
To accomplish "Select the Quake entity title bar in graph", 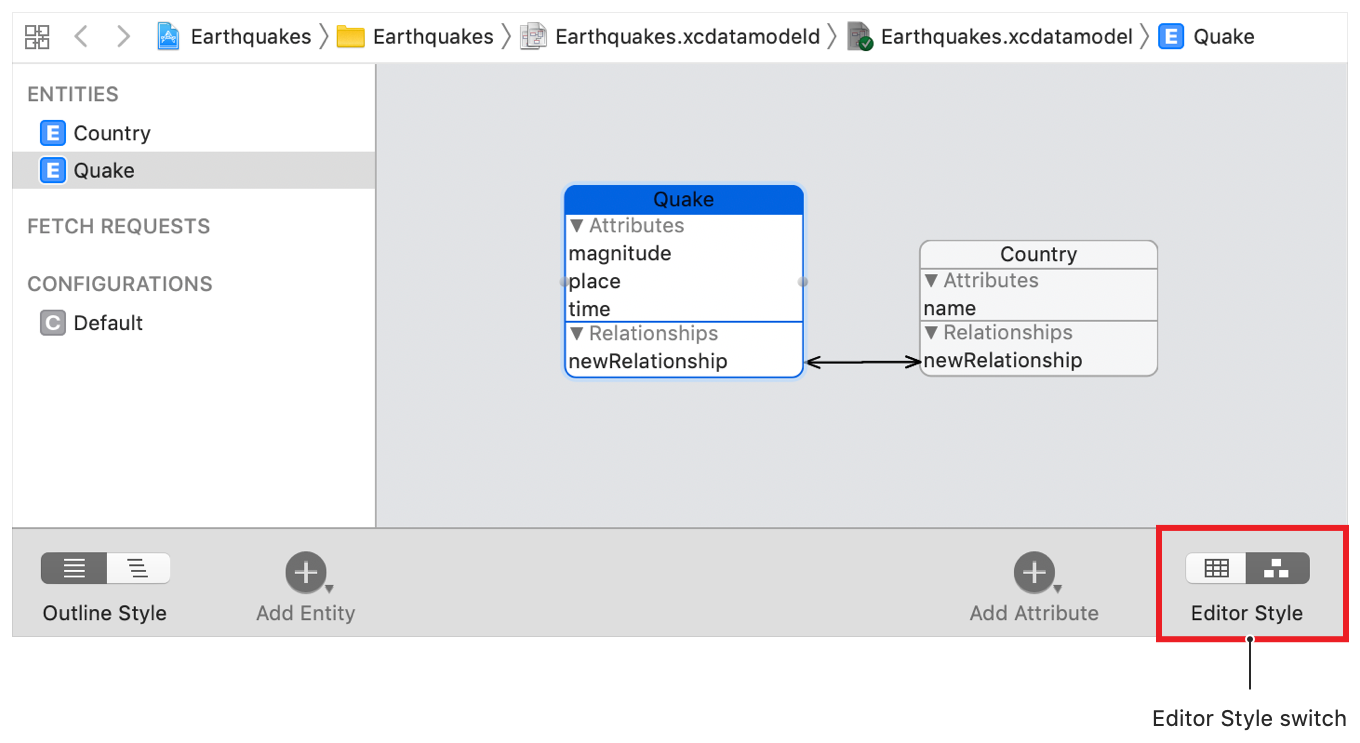I will click(x=684, y=199).
